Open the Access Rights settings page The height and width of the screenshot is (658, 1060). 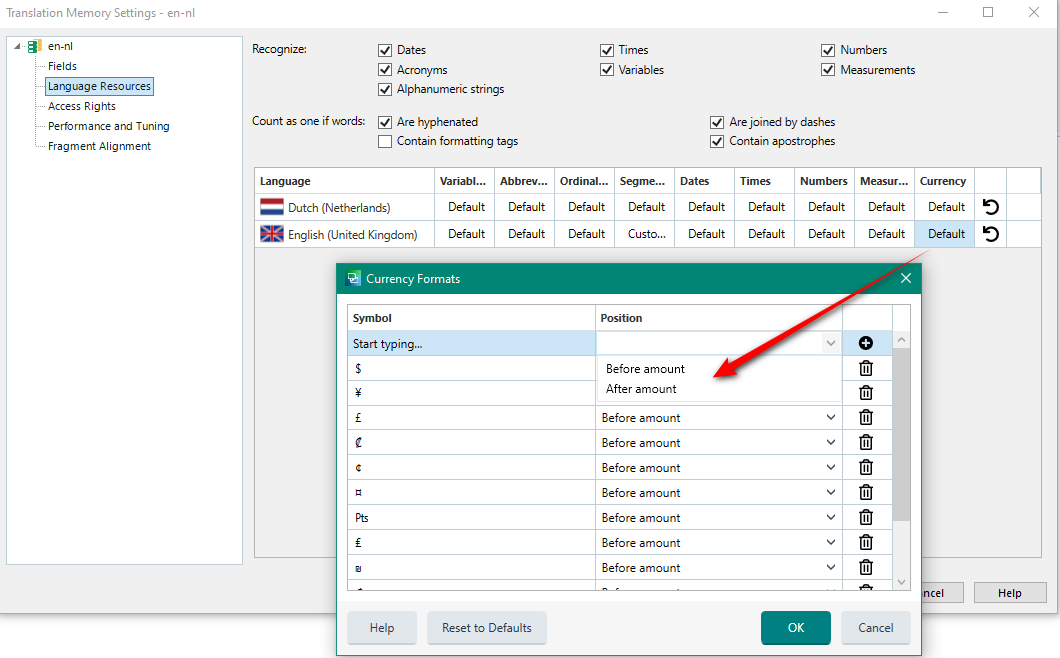(81, 105)
